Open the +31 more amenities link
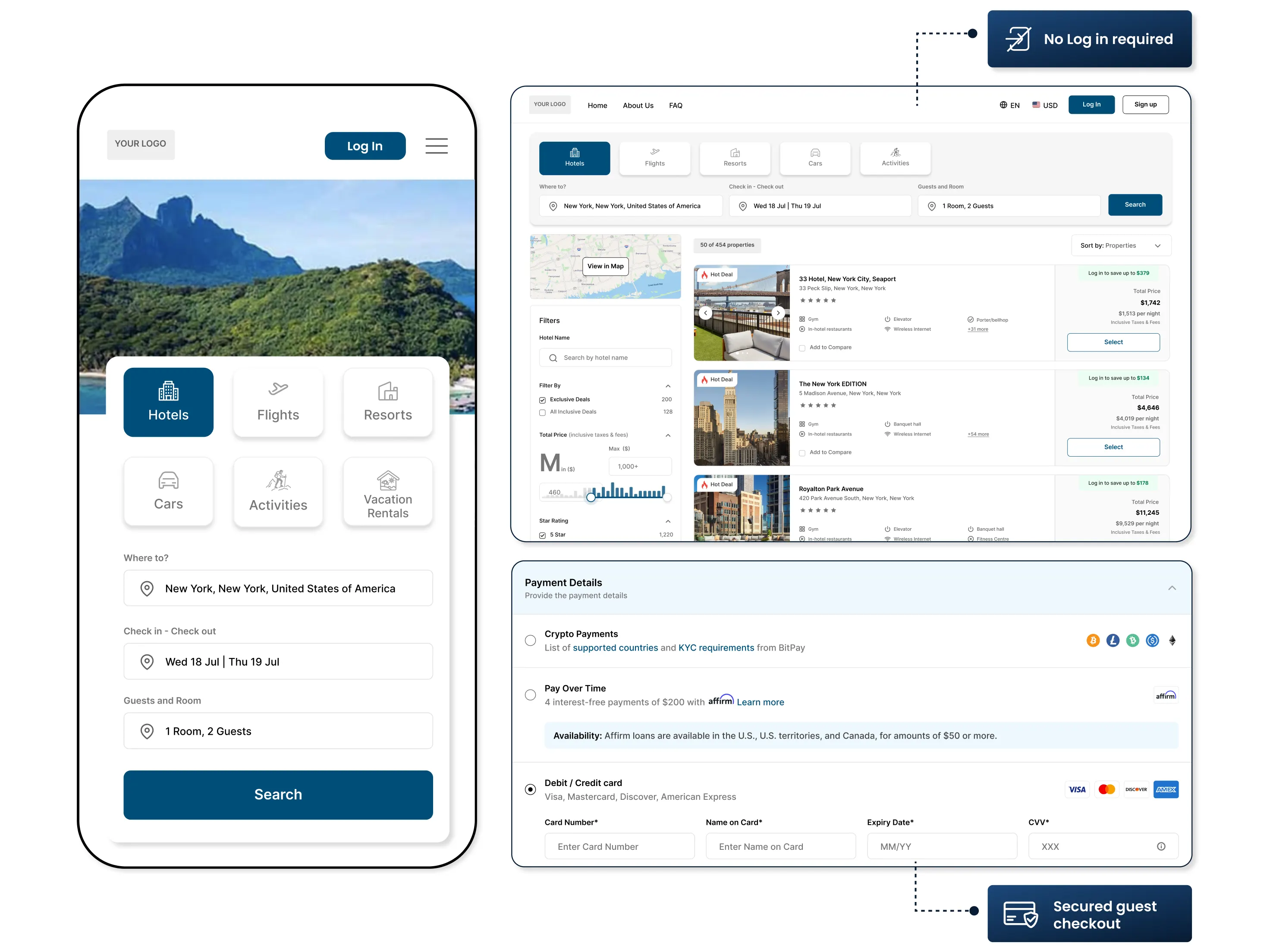This screenshot has width=1270, height=952. (978, 329)
